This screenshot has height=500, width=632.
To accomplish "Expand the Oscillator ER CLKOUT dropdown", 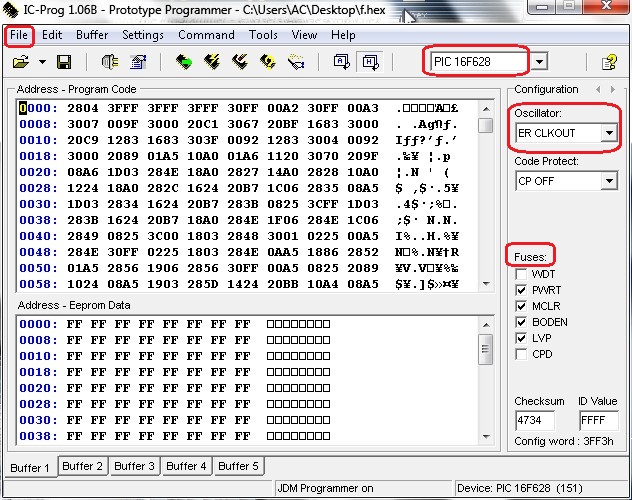I will (x=608, y=133).
